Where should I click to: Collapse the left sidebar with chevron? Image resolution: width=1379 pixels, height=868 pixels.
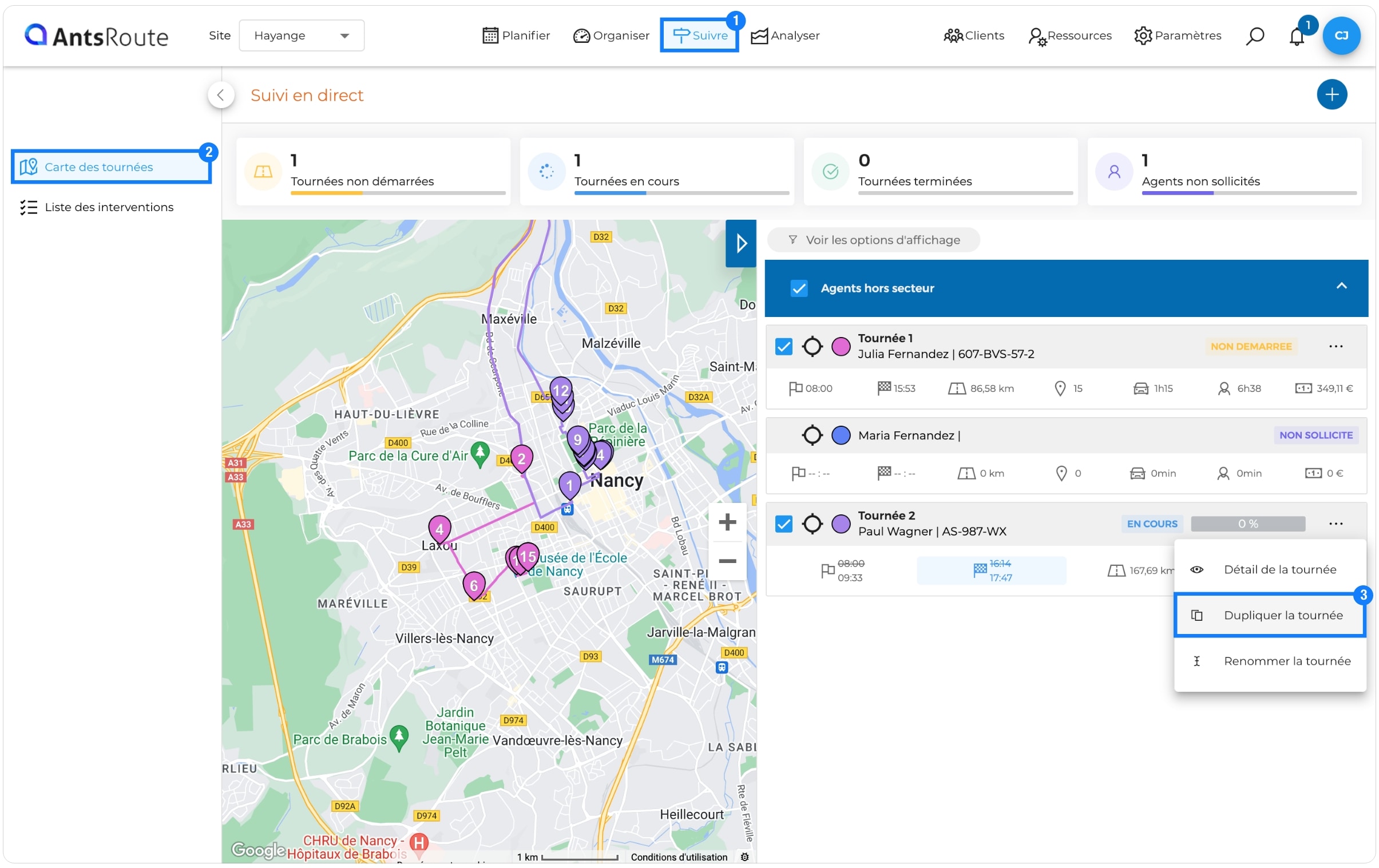coord(221,95)
